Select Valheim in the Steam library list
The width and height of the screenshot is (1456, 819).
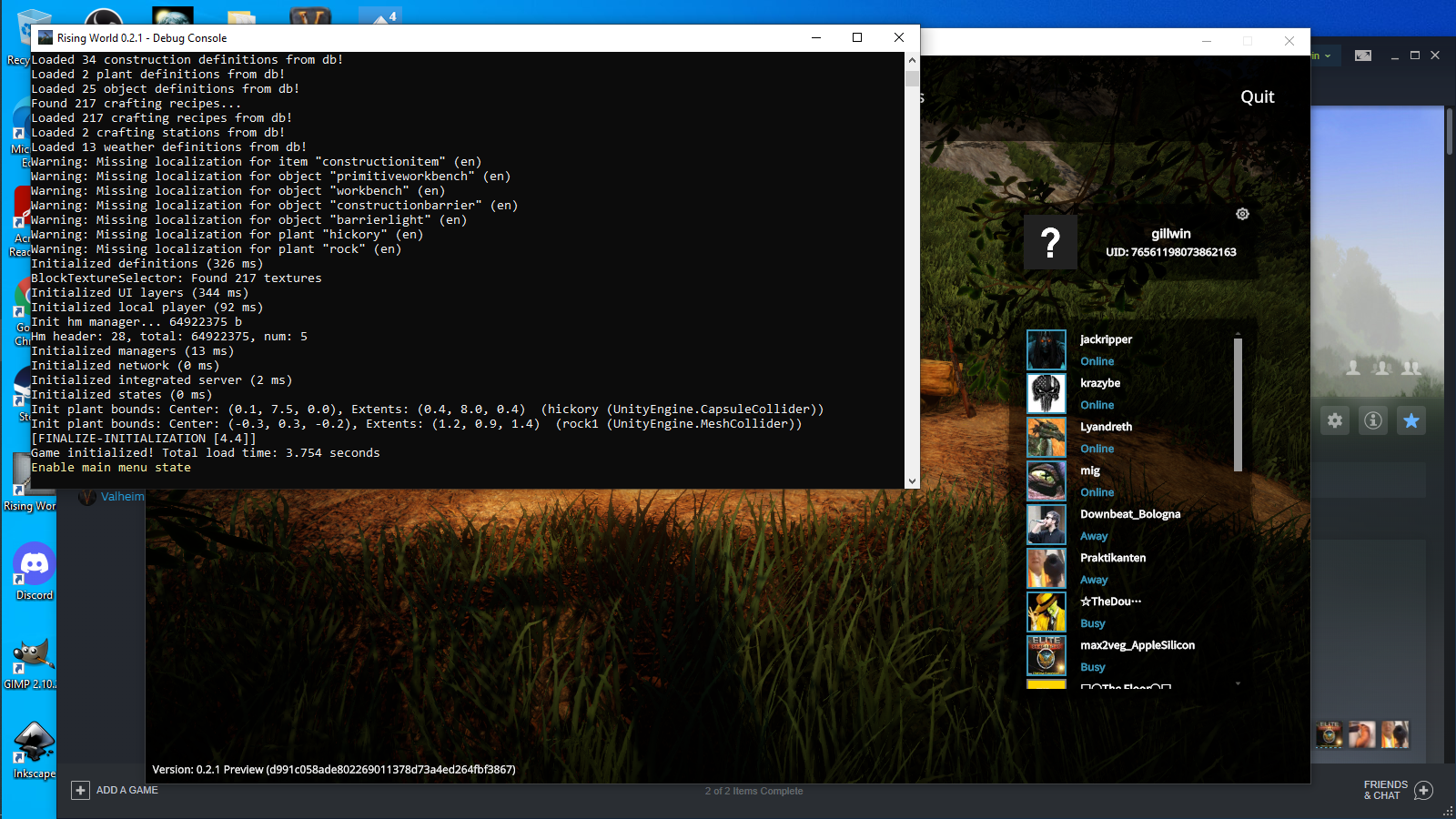click(x=122, y=497)
